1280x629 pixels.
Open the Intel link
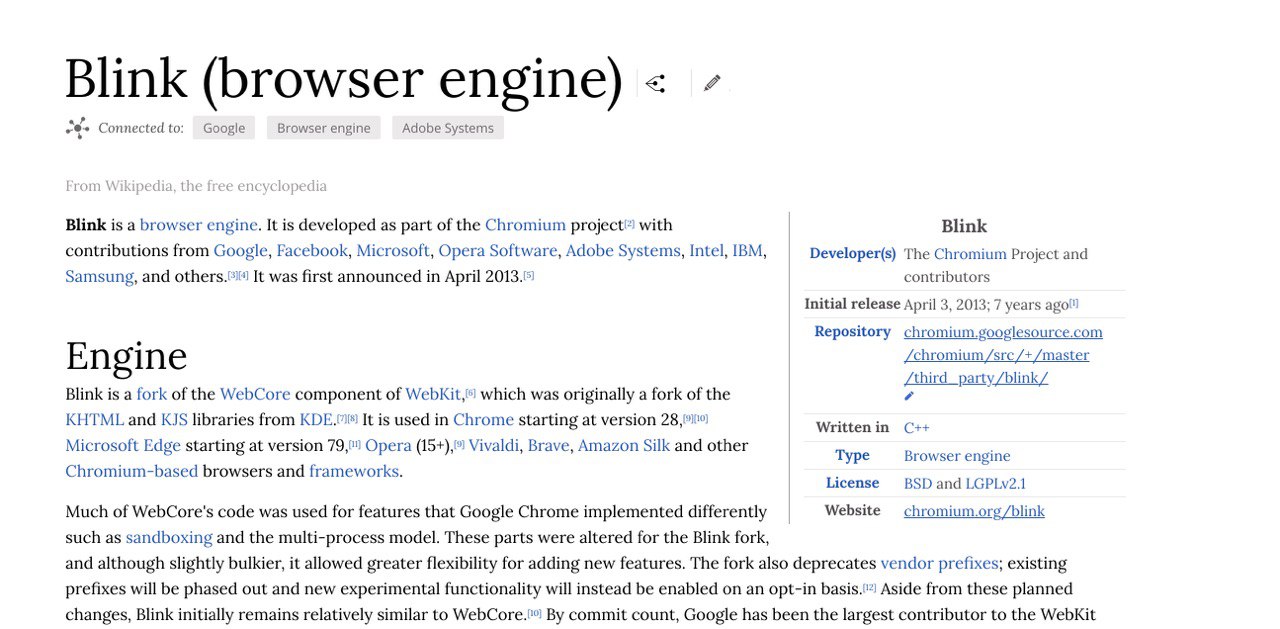(706, 251)
